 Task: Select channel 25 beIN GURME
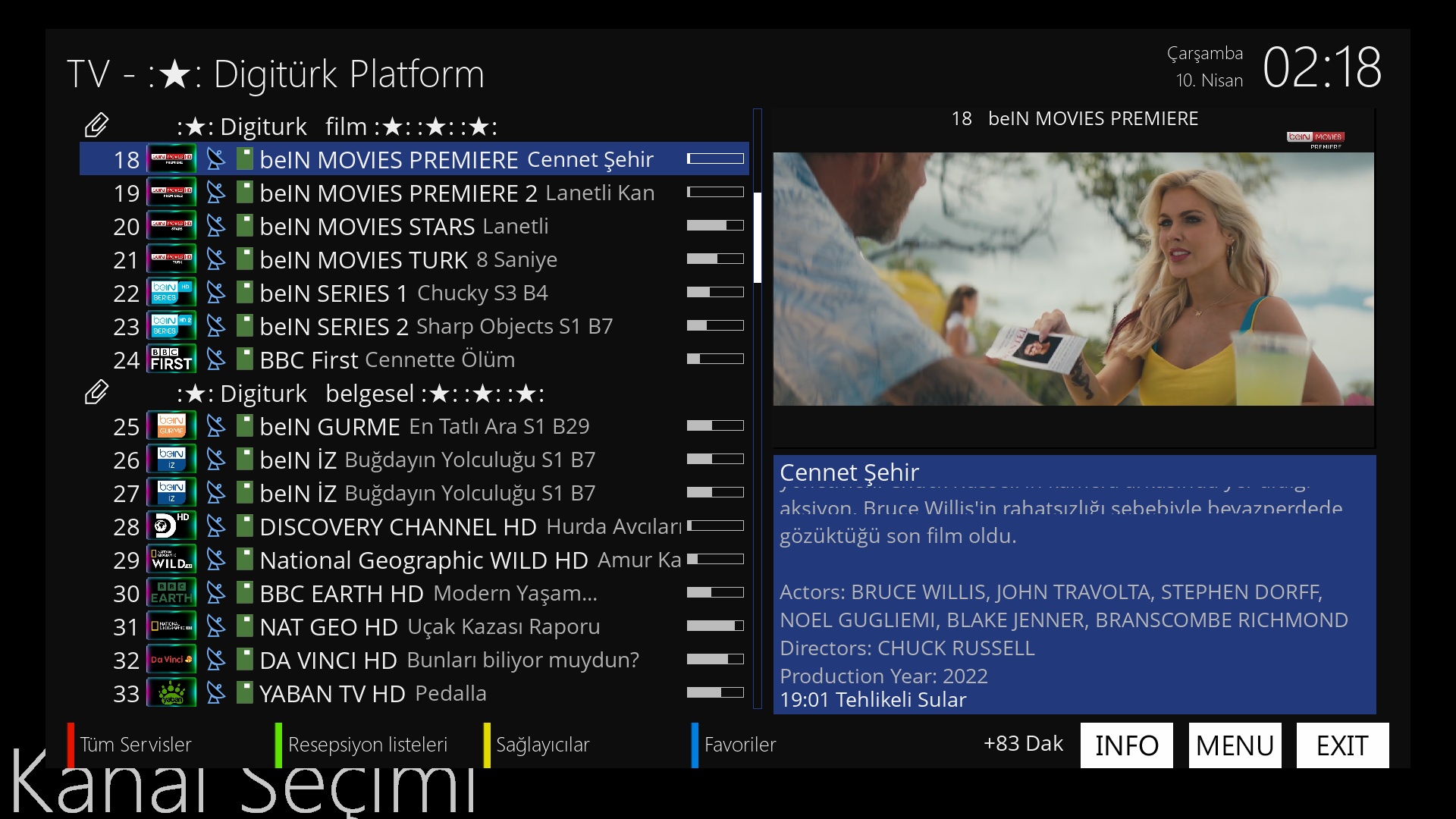click(x=414, y=426)
